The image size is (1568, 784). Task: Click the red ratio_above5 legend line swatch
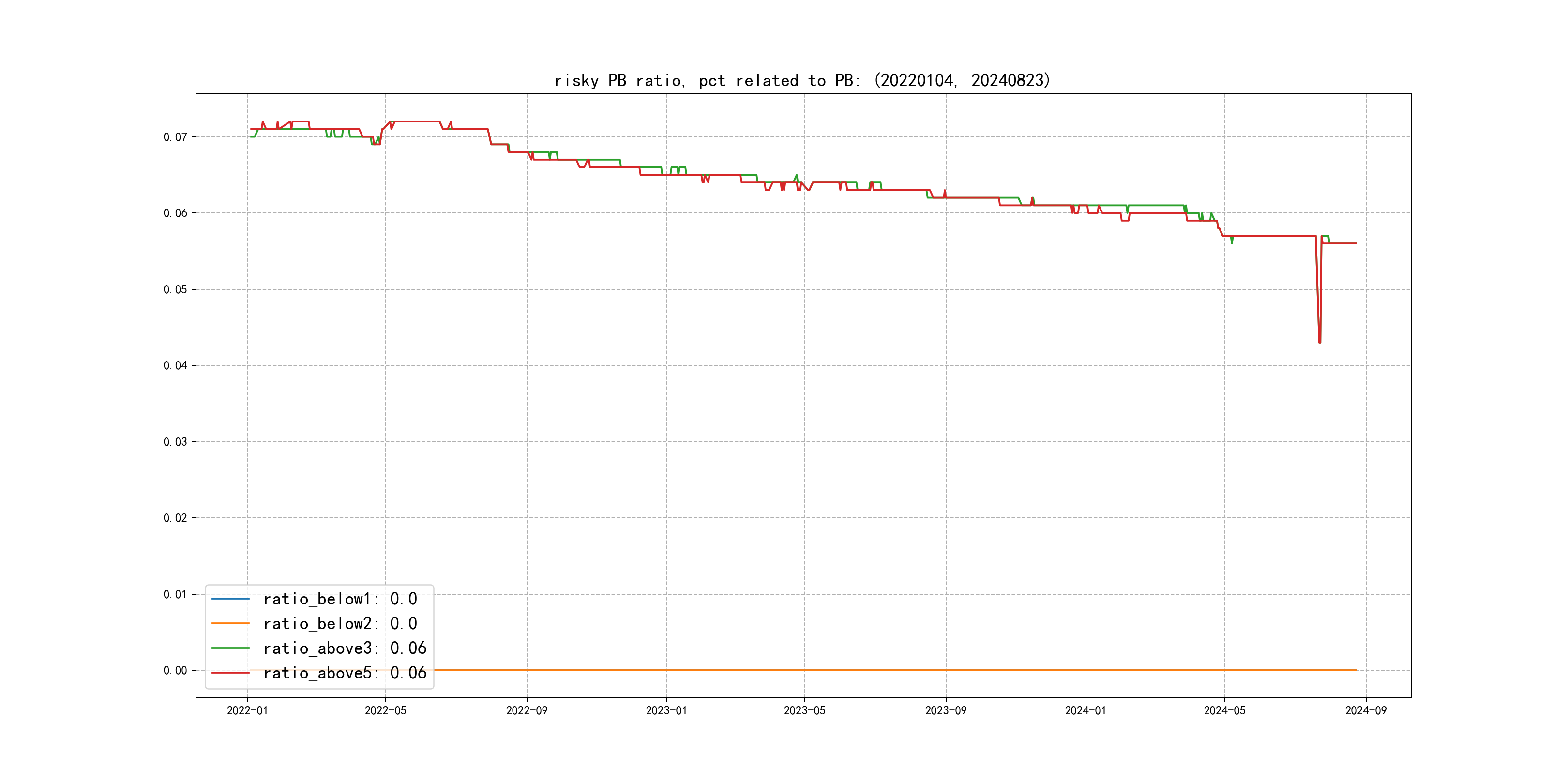pyautogui.click(x=230, y=673)
